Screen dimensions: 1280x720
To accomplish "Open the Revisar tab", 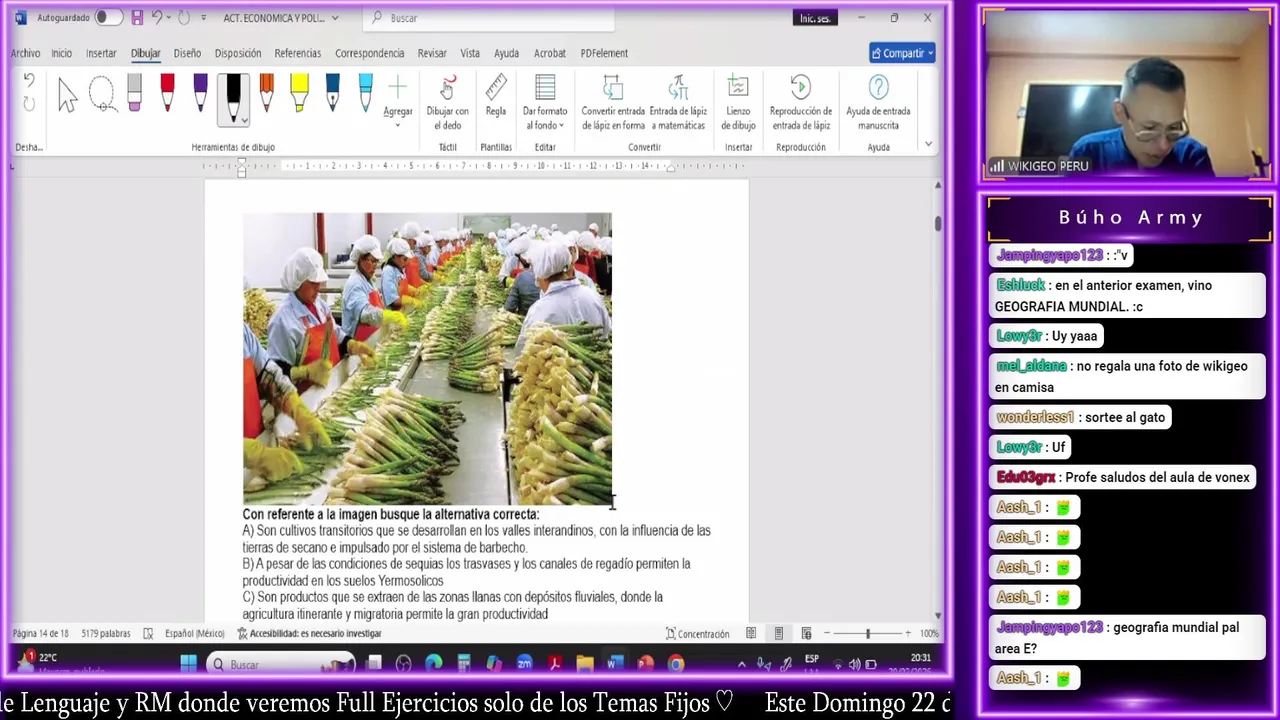I will point(432,53).
